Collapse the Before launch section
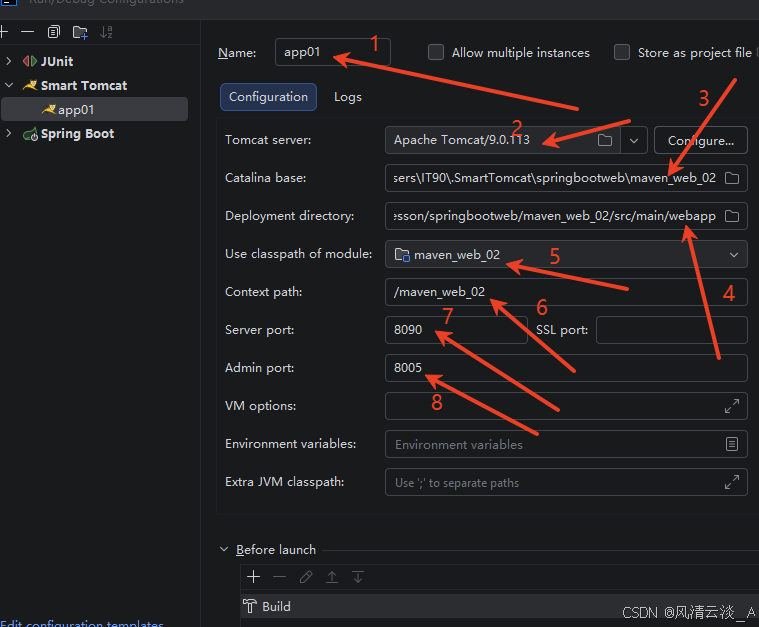Screen dimensions: 759x627 point(224,550)
